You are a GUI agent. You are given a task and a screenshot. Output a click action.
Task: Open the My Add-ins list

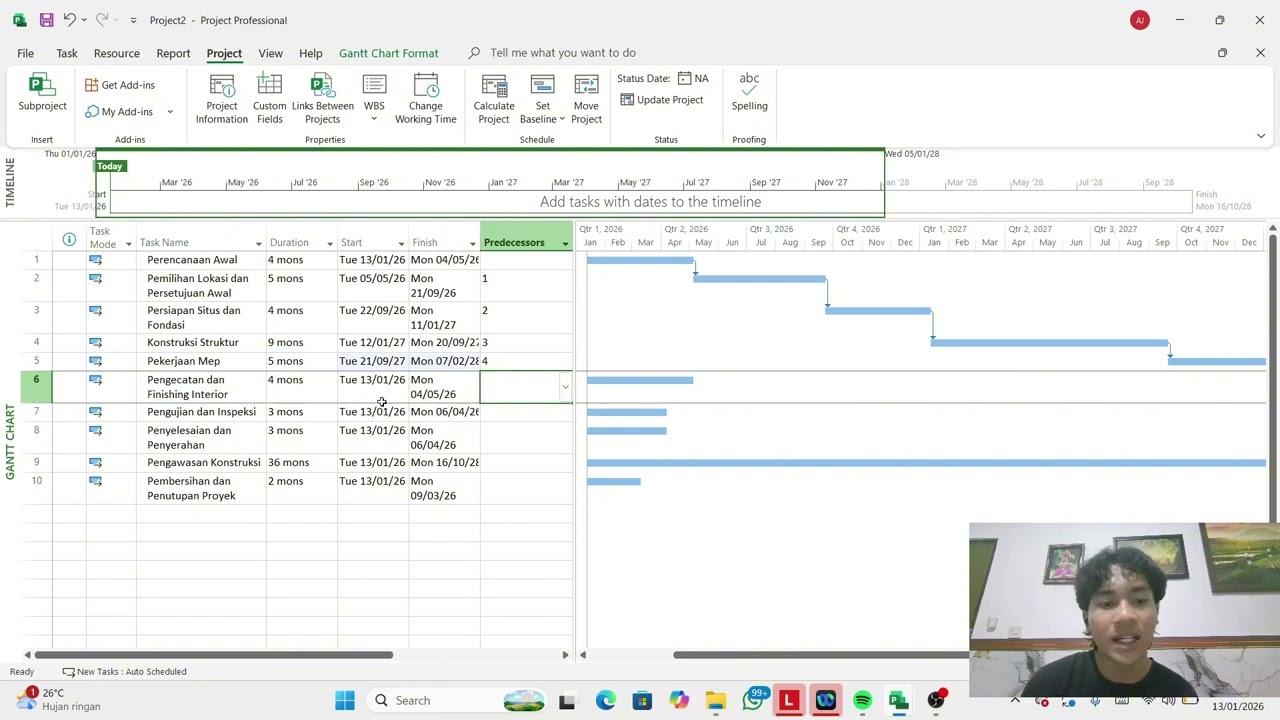pyautogui.click(x=128, y=112)
